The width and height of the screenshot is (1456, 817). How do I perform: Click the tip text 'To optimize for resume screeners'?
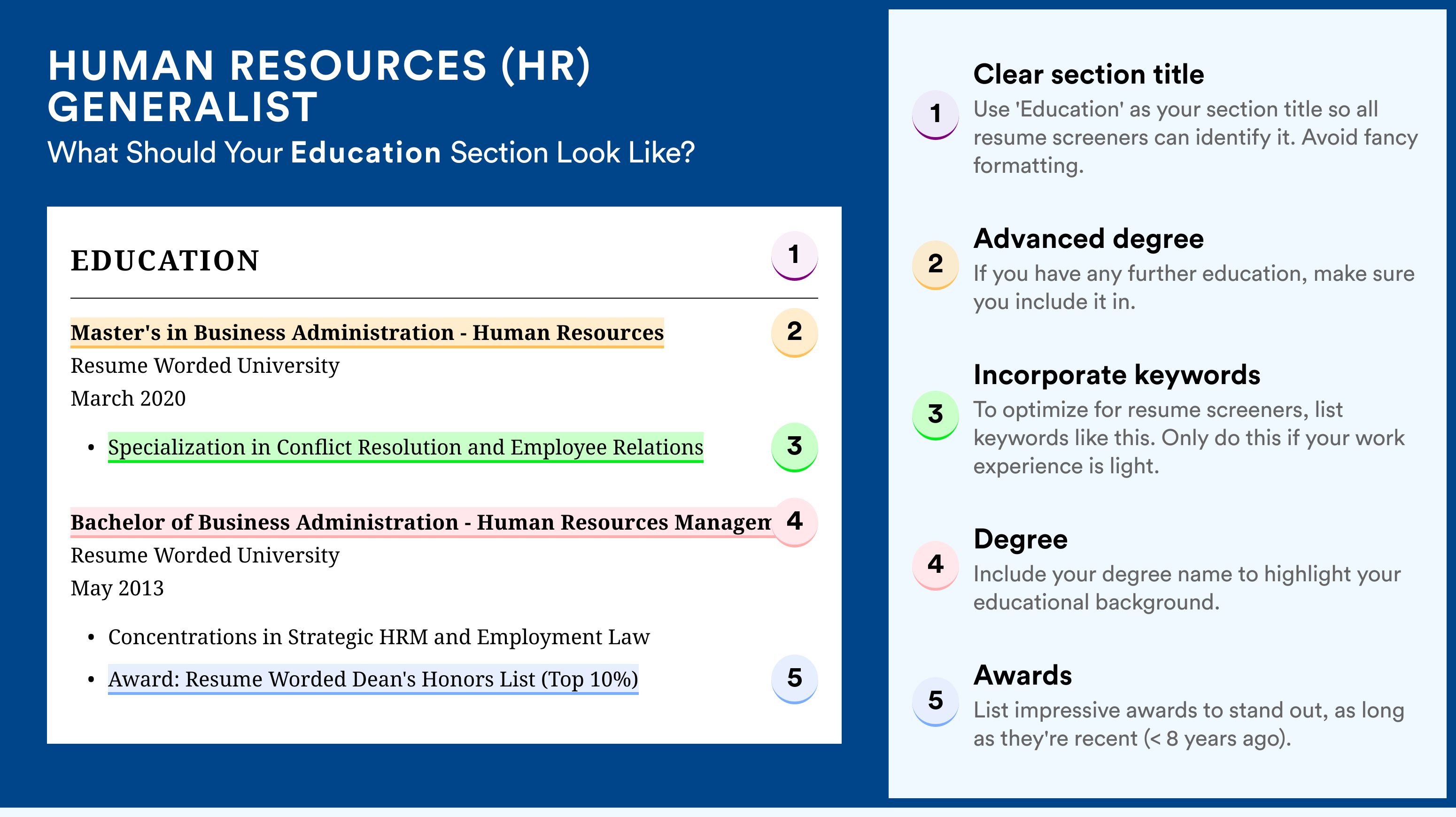pyautogui.click(x=1189, y=438)
